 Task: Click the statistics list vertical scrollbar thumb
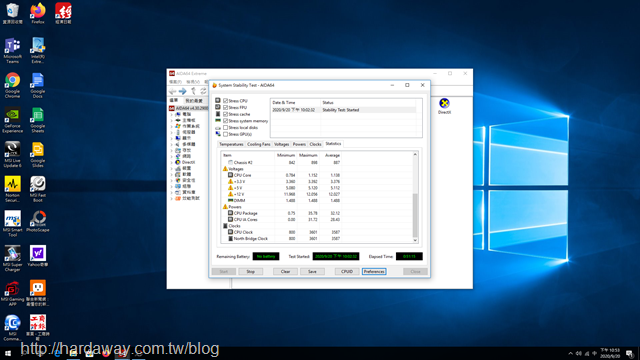[415, 215]
